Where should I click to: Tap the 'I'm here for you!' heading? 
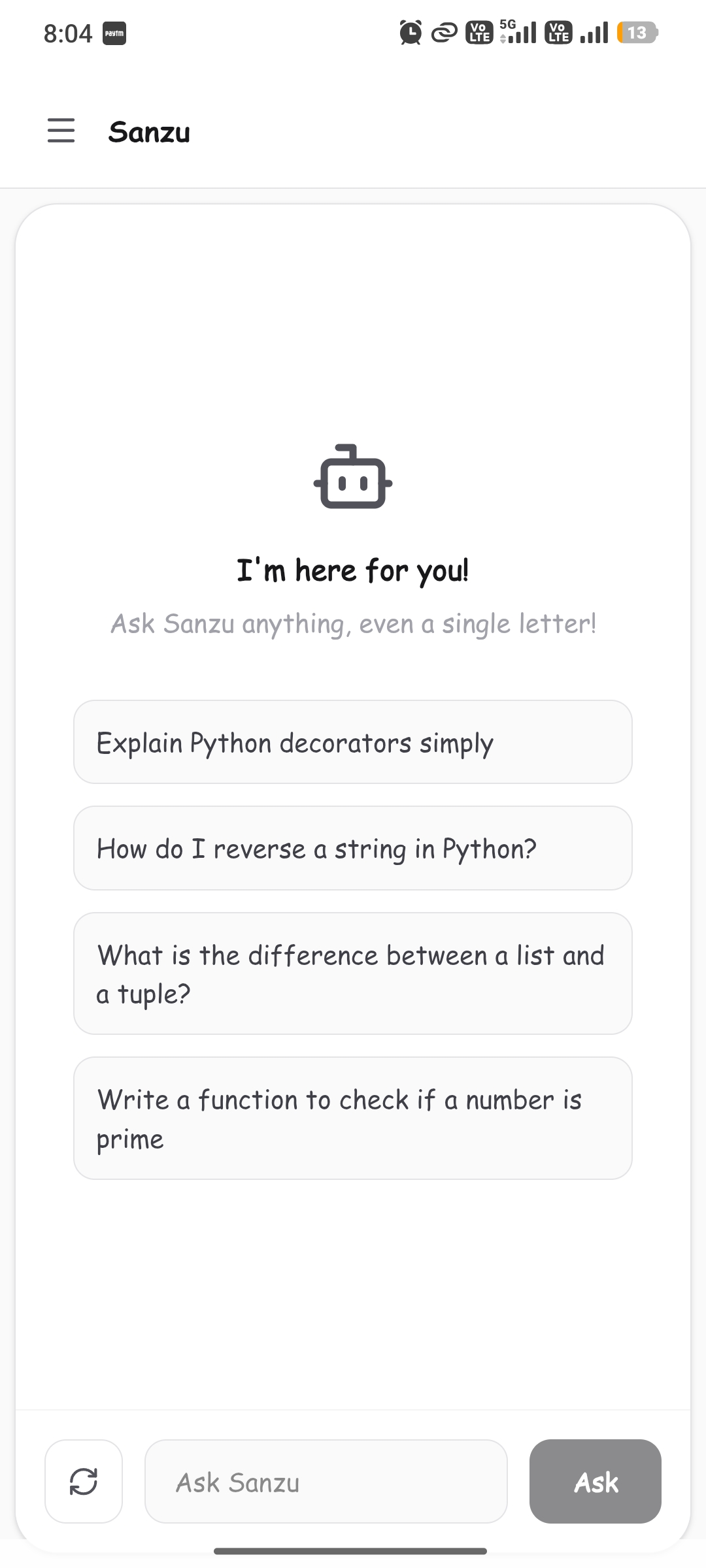[353, 570]
